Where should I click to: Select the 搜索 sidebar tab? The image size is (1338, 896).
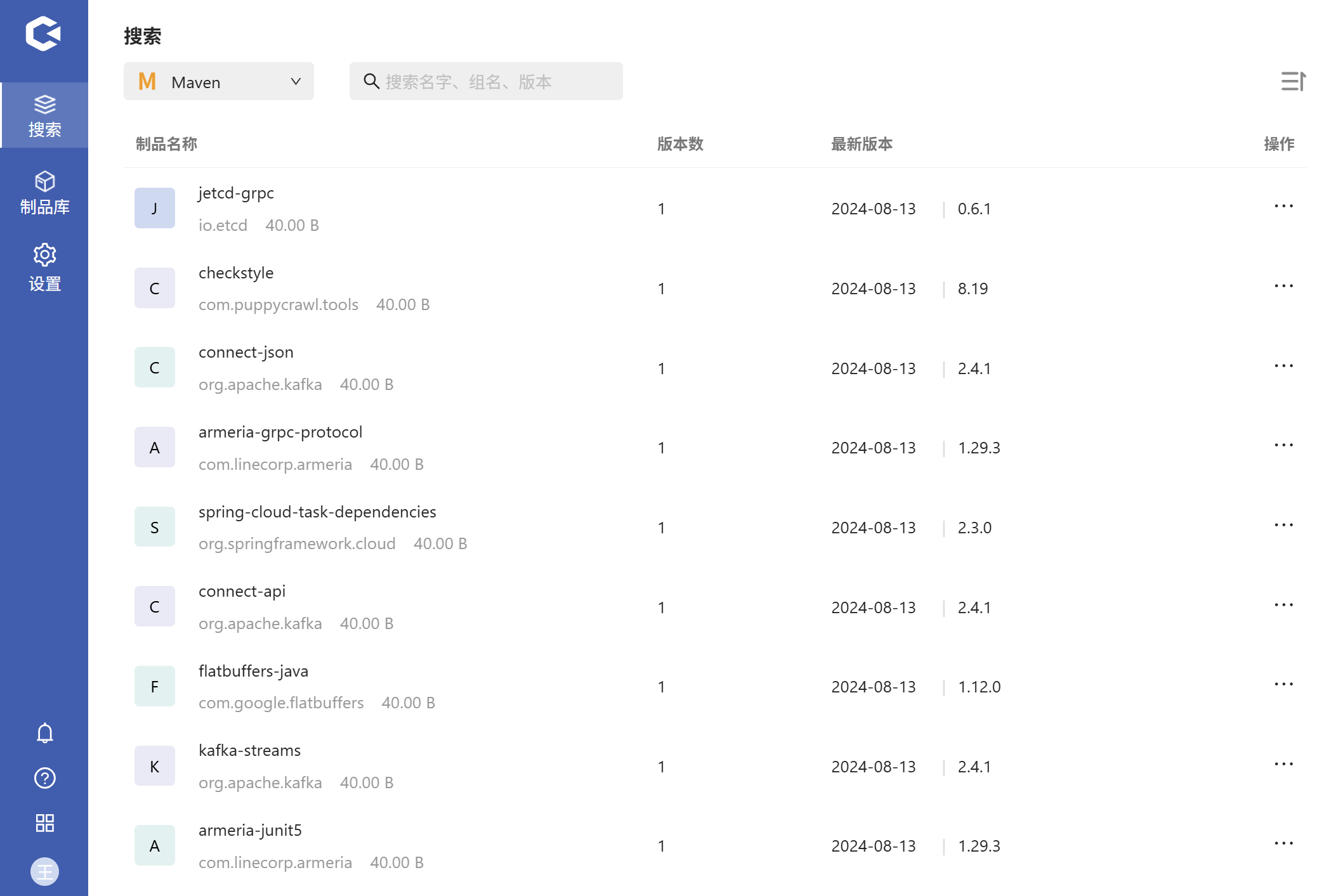pos(44,115)
